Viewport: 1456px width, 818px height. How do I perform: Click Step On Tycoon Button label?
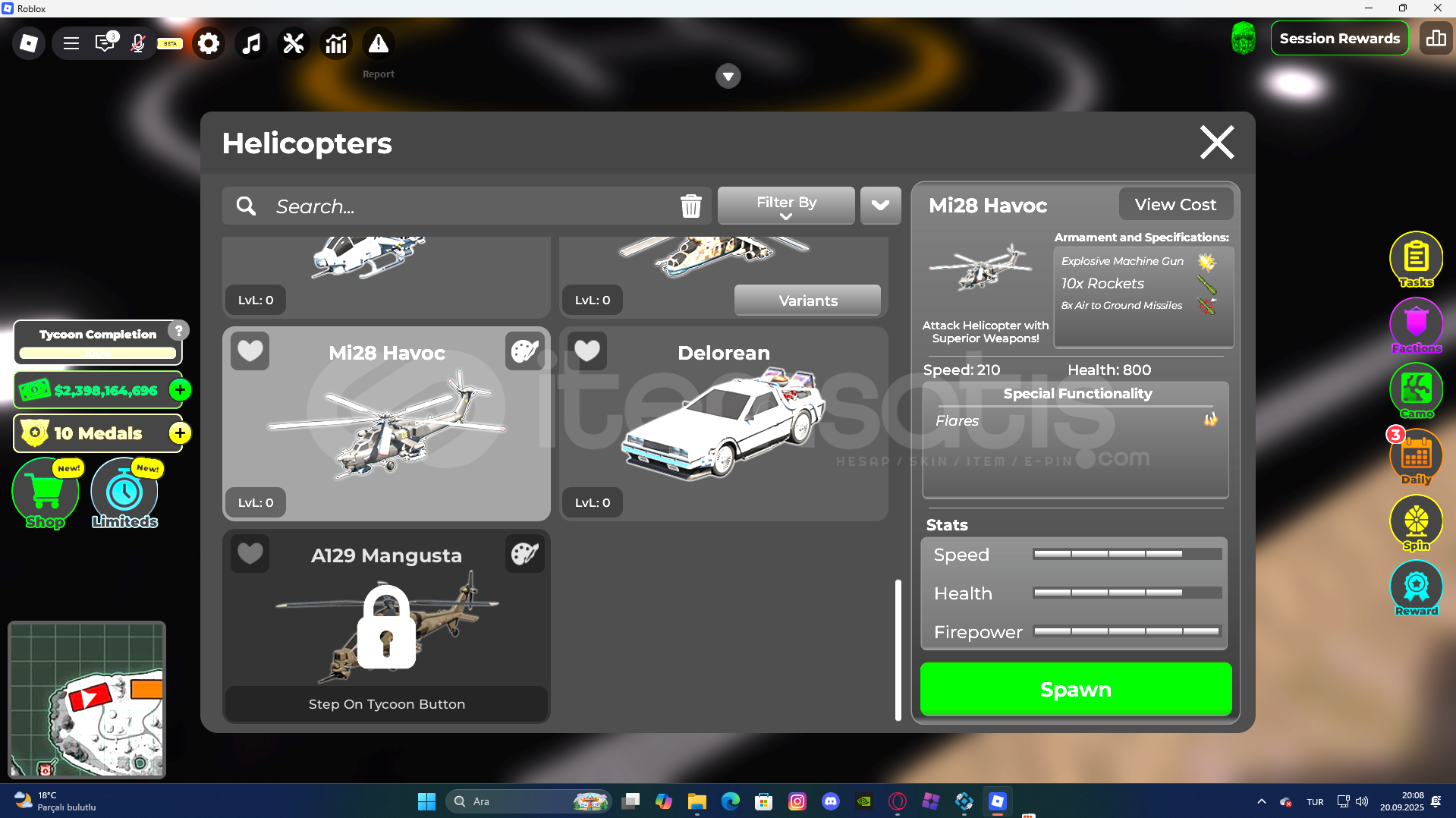(x=386, y=704)
